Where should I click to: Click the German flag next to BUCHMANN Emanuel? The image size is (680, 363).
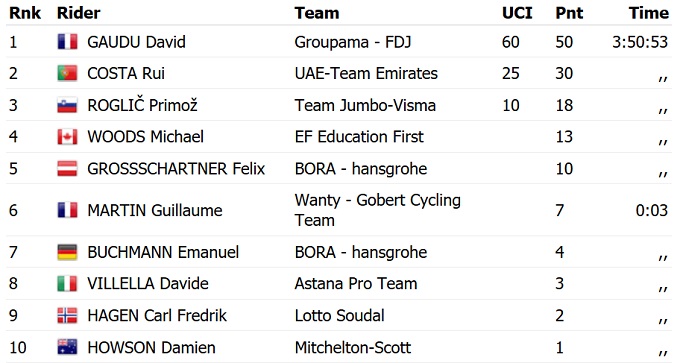click(x=67, y=252)
